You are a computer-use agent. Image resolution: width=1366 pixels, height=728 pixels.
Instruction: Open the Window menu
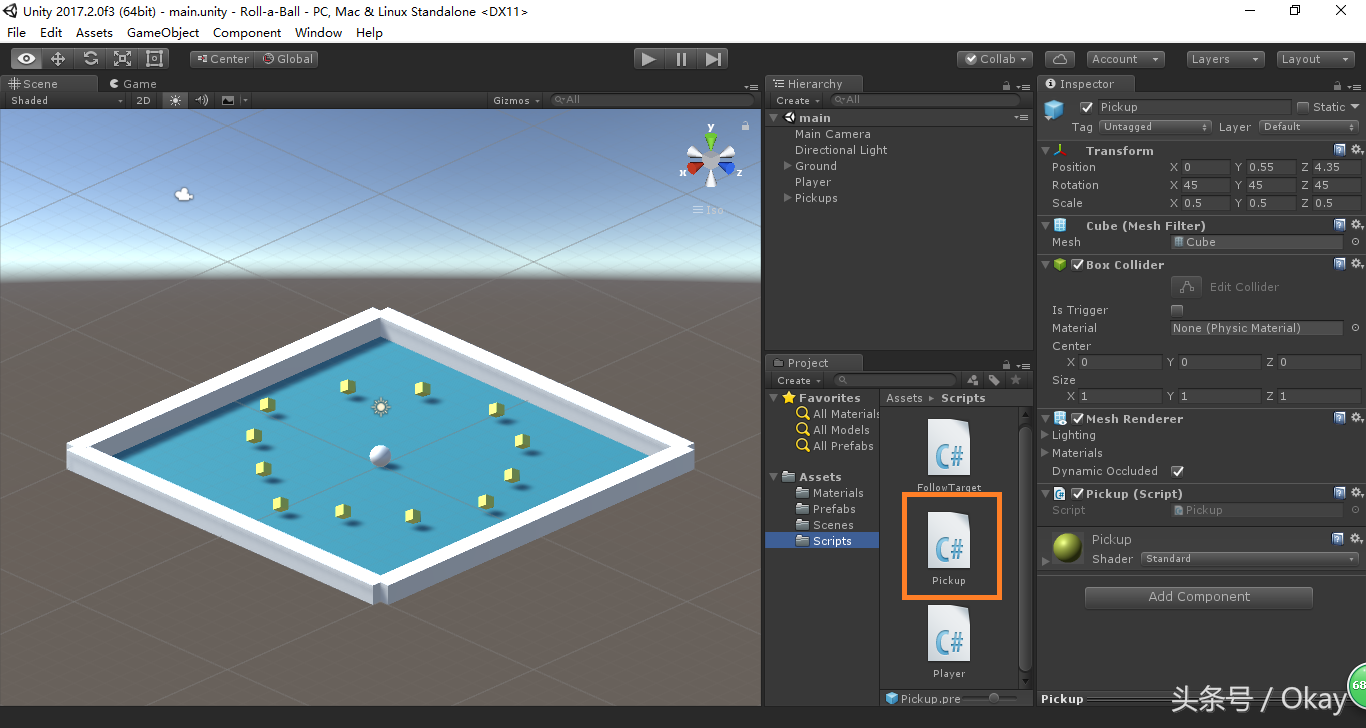click(319, 32)
